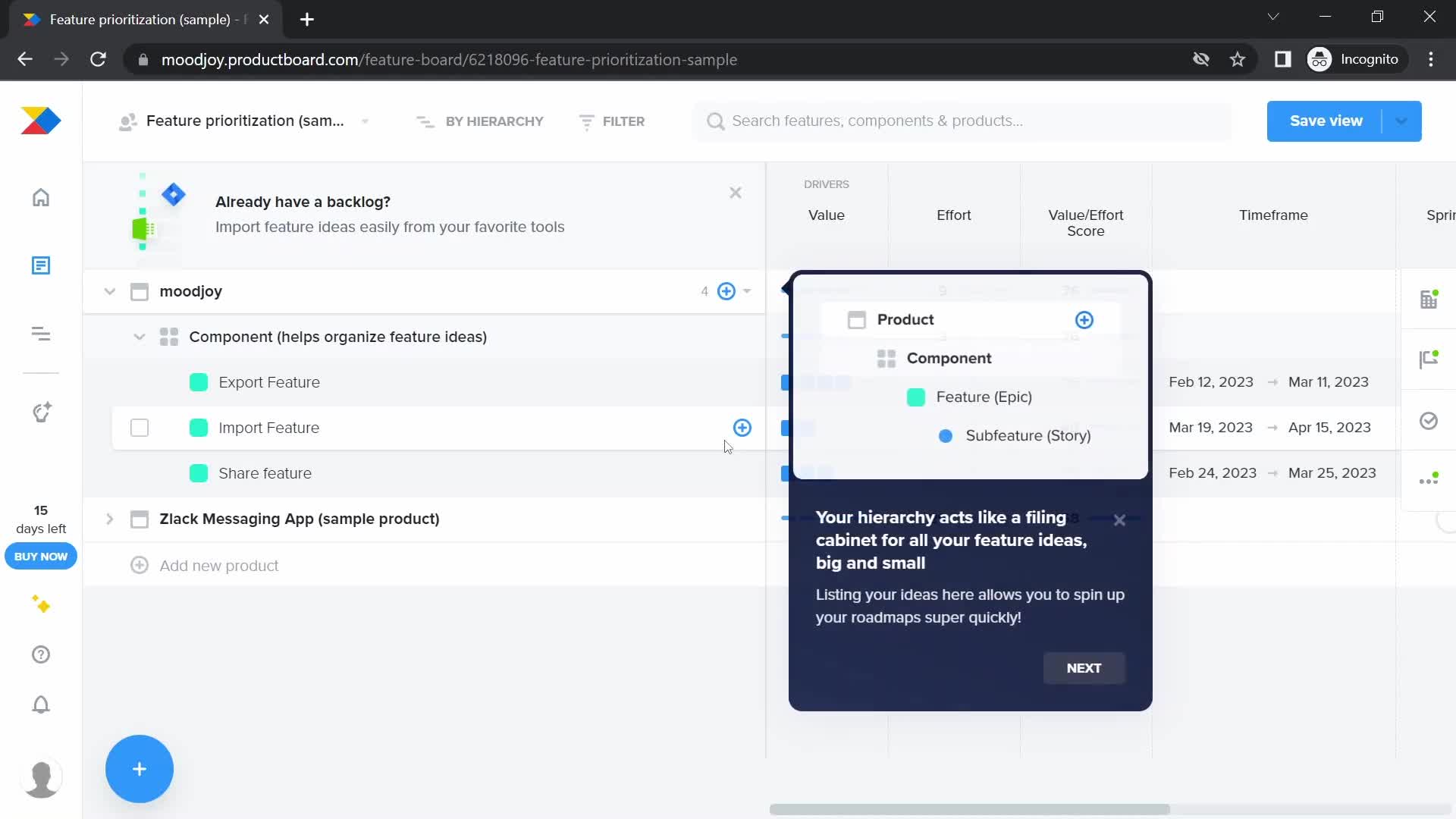This screenshot has height=819, width=1456.
Task: Focus the search features input field
Action: pos(962,121)
